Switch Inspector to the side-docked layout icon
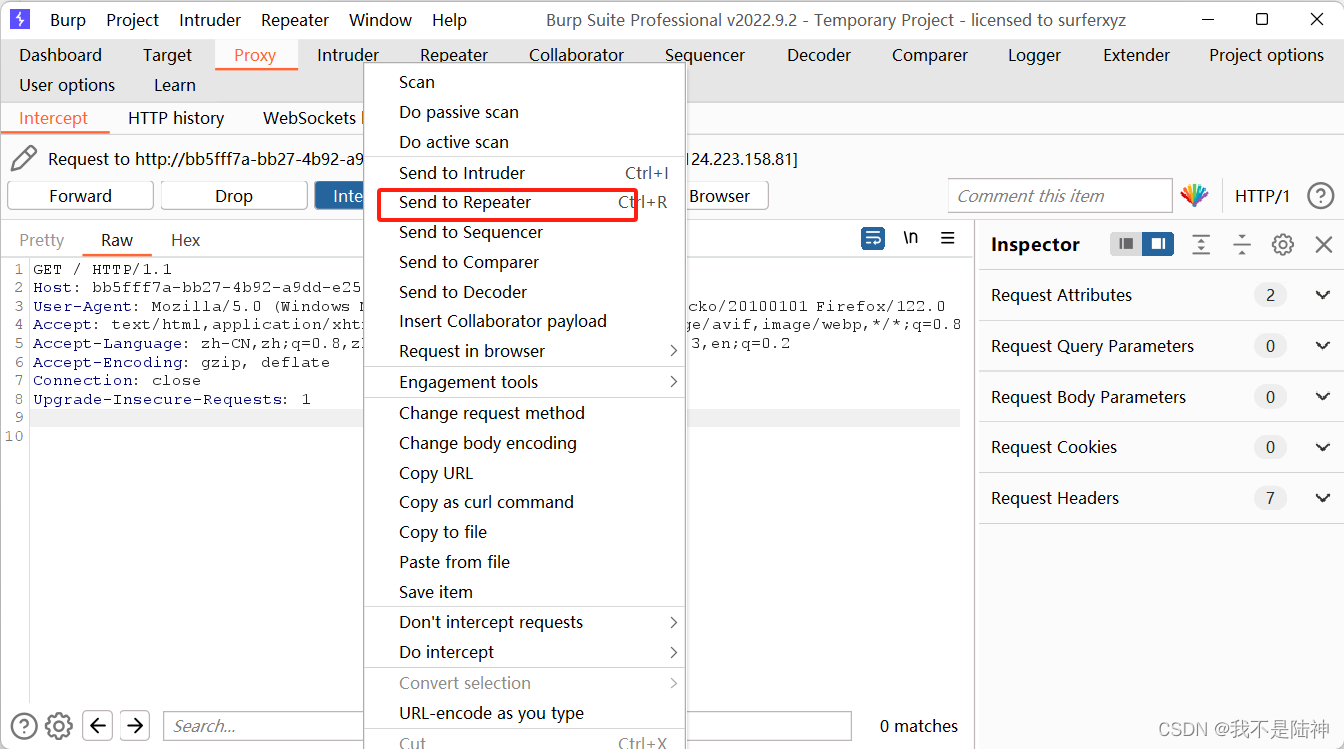This screenshot has height=749, width=1344. tap(1158, 244)
